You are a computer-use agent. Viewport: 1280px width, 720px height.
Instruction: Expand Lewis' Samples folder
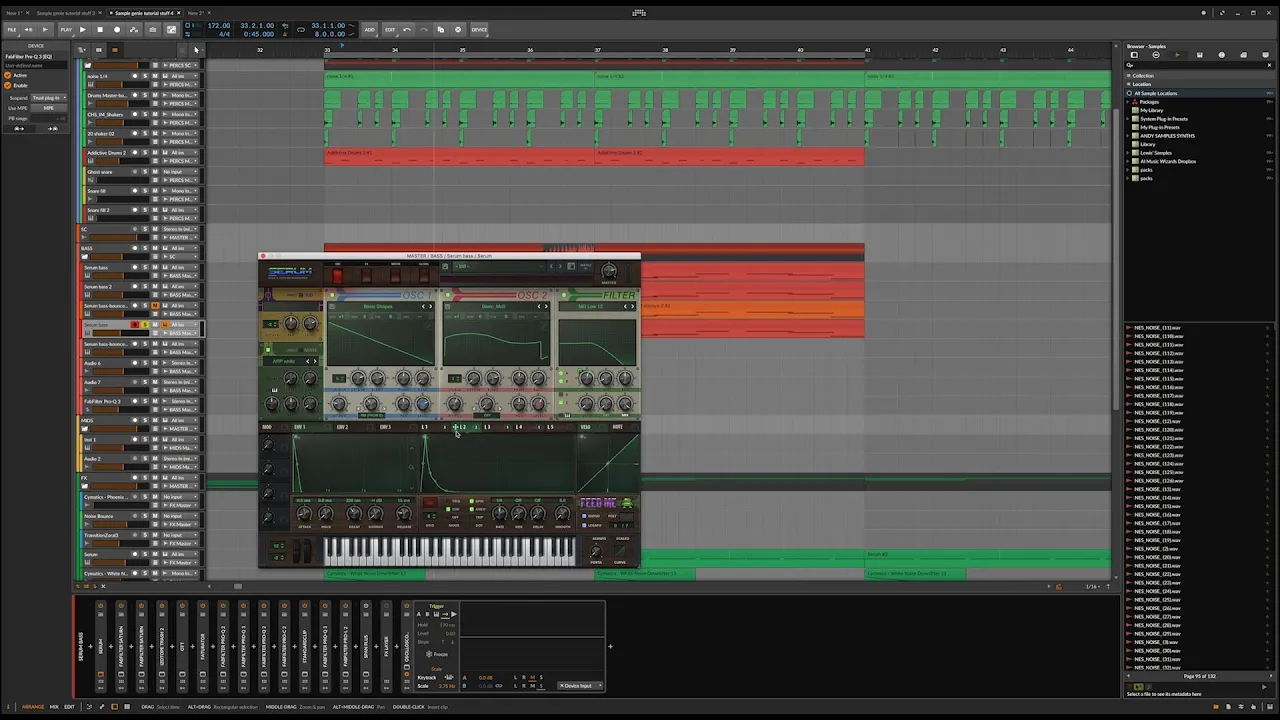pos(1127,153)
